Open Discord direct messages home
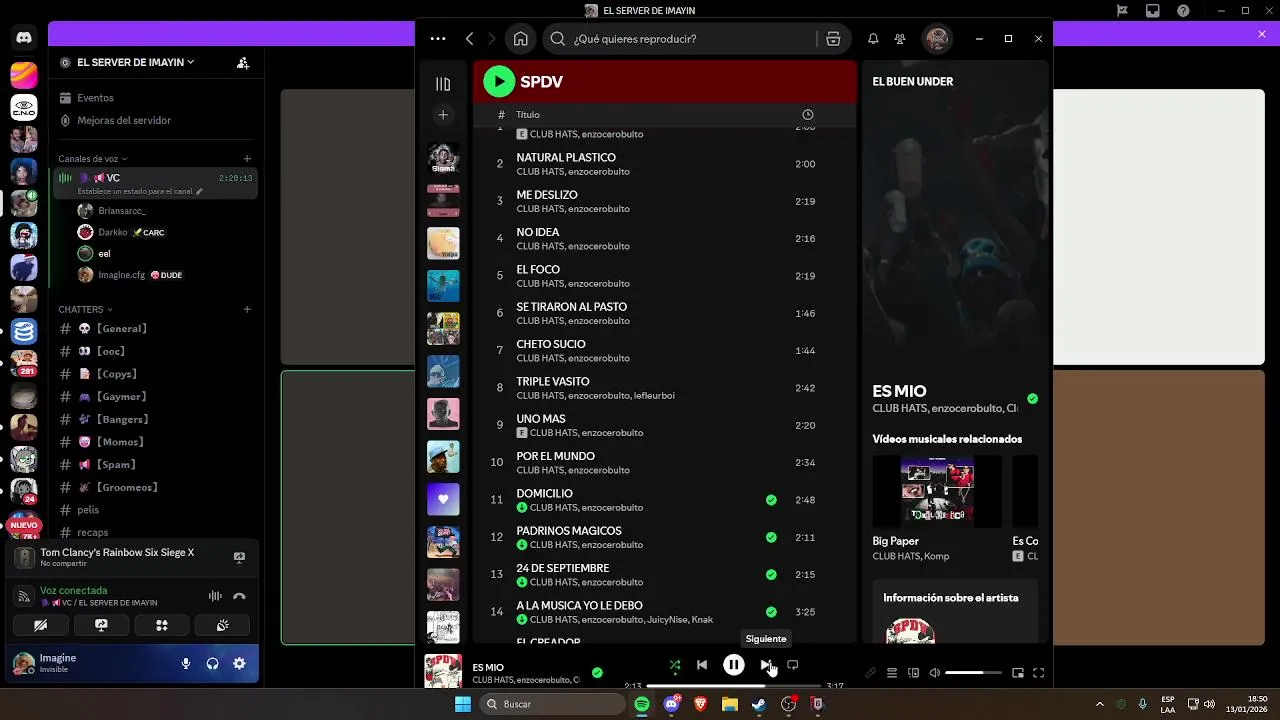 (24, 38)
